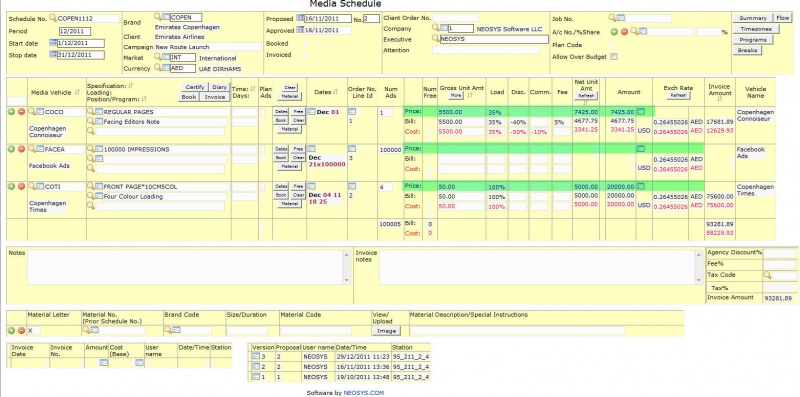Open Currency AED list popup icon

pos(166,68)
